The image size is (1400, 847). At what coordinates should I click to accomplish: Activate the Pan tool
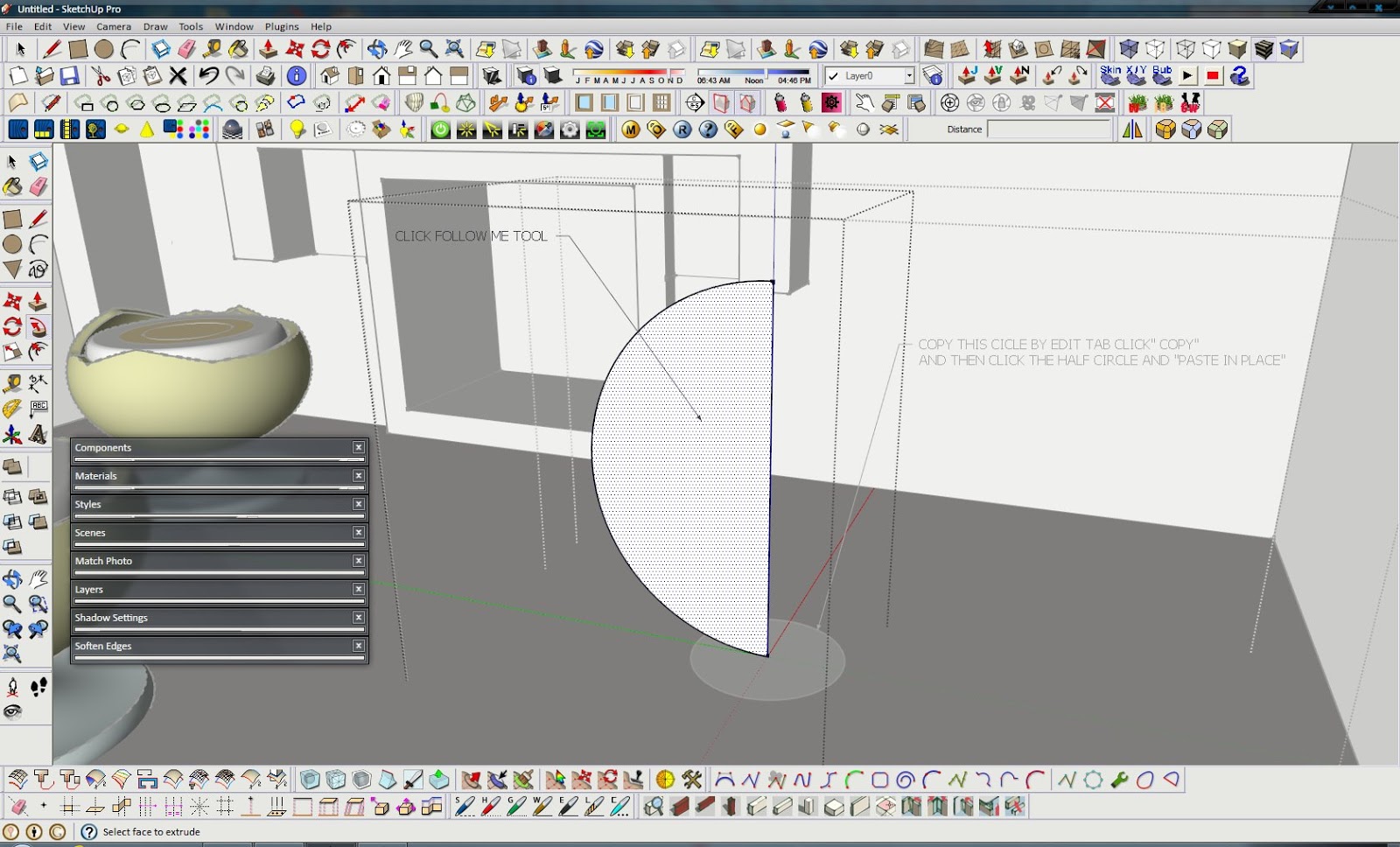coord(36,578)
